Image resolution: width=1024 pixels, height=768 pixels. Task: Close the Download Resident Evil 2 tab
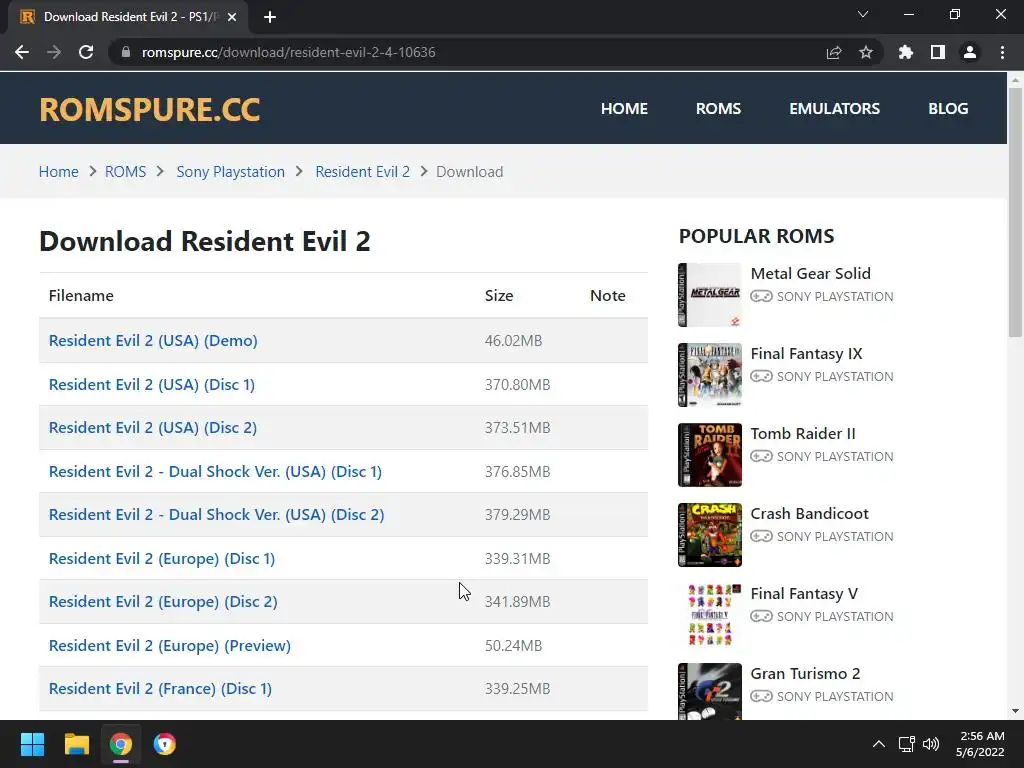232,17
